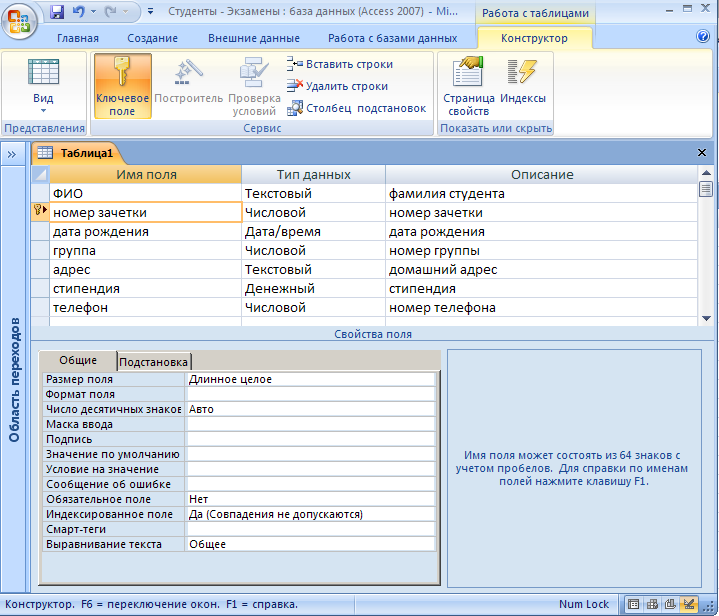Click Design view icon in status bar
Image resolution: width=719 pixels, height=616 pixels.
[x=689, y=604]
